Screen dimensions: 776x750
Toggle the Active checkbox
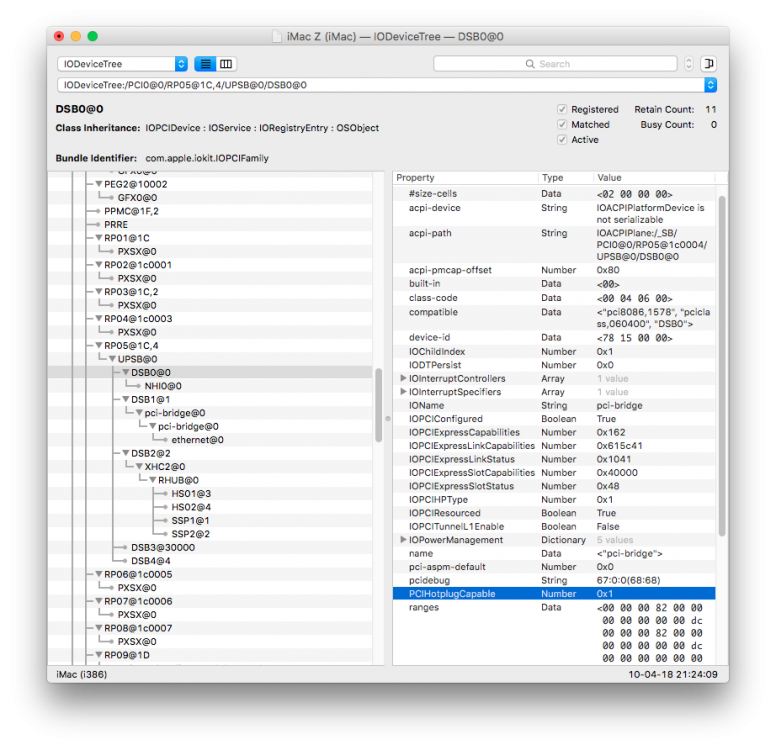pyautogui.click(x=562, y=140)
